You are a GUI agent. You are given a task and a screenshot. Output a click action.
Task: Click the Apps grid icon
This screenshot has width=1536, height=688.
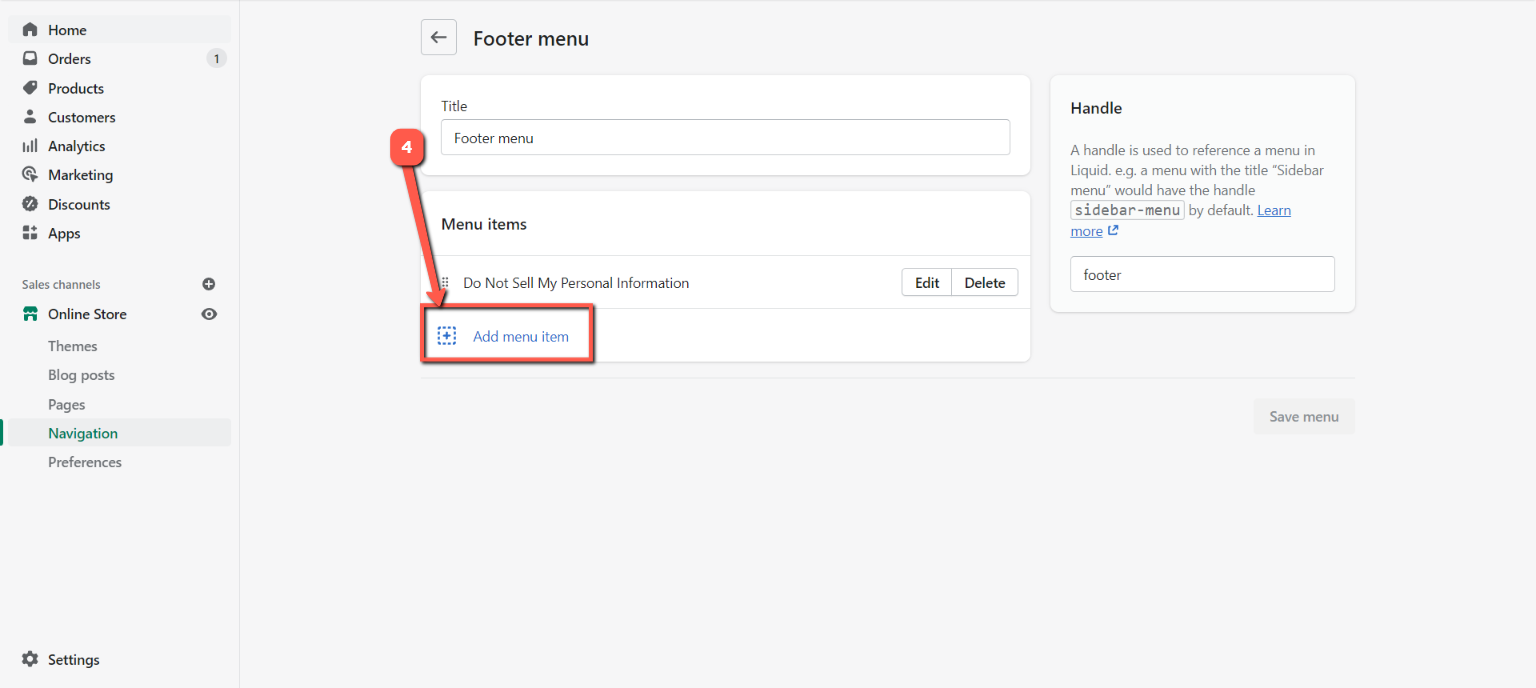30,233
